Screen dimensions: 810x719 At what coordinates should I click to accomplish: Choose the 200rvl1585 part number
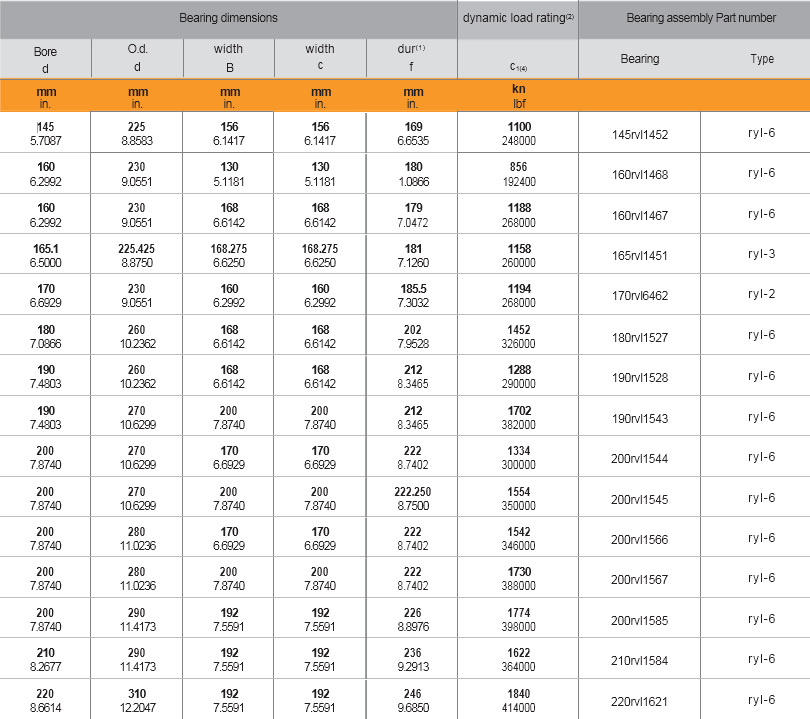tap(640, 619)
